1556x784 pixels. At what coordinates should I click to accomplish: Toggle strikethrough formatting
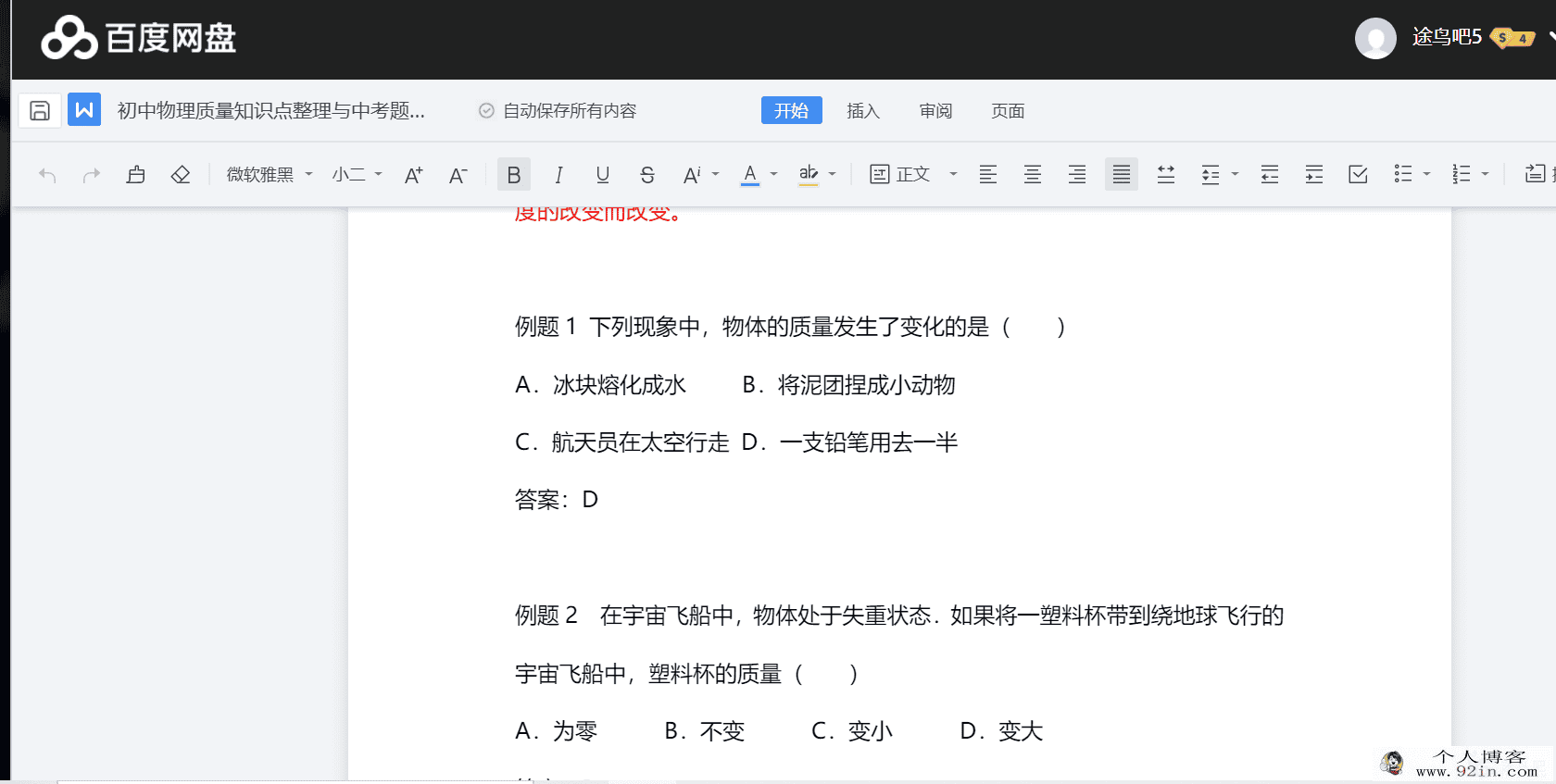tap(647, 174)
